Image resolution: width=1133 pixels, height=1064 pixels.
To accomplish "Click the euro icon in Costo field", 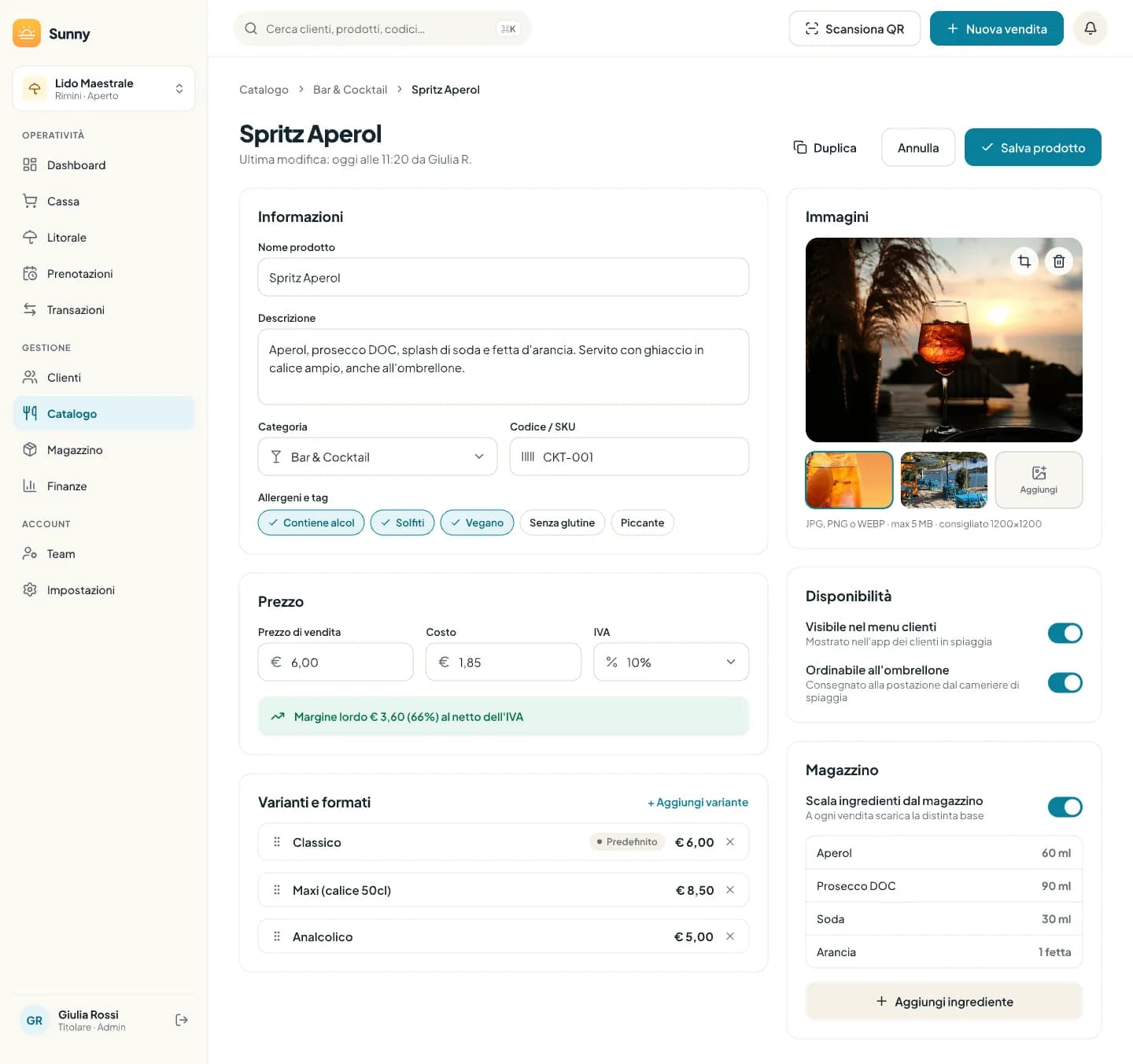I will (444, 662).
